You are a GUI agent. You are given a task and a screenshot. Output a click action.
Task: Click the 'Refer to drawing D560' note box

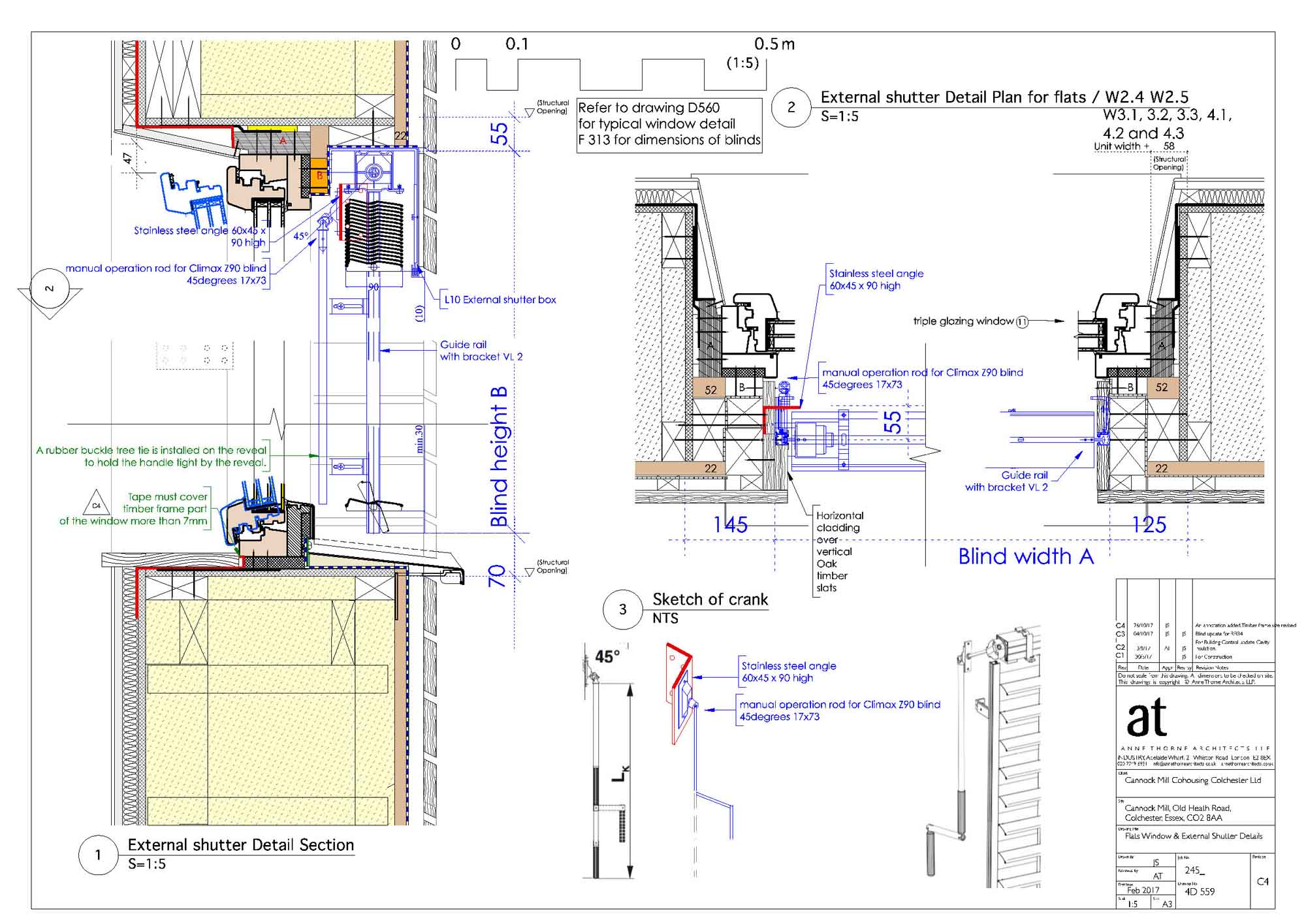669,124
